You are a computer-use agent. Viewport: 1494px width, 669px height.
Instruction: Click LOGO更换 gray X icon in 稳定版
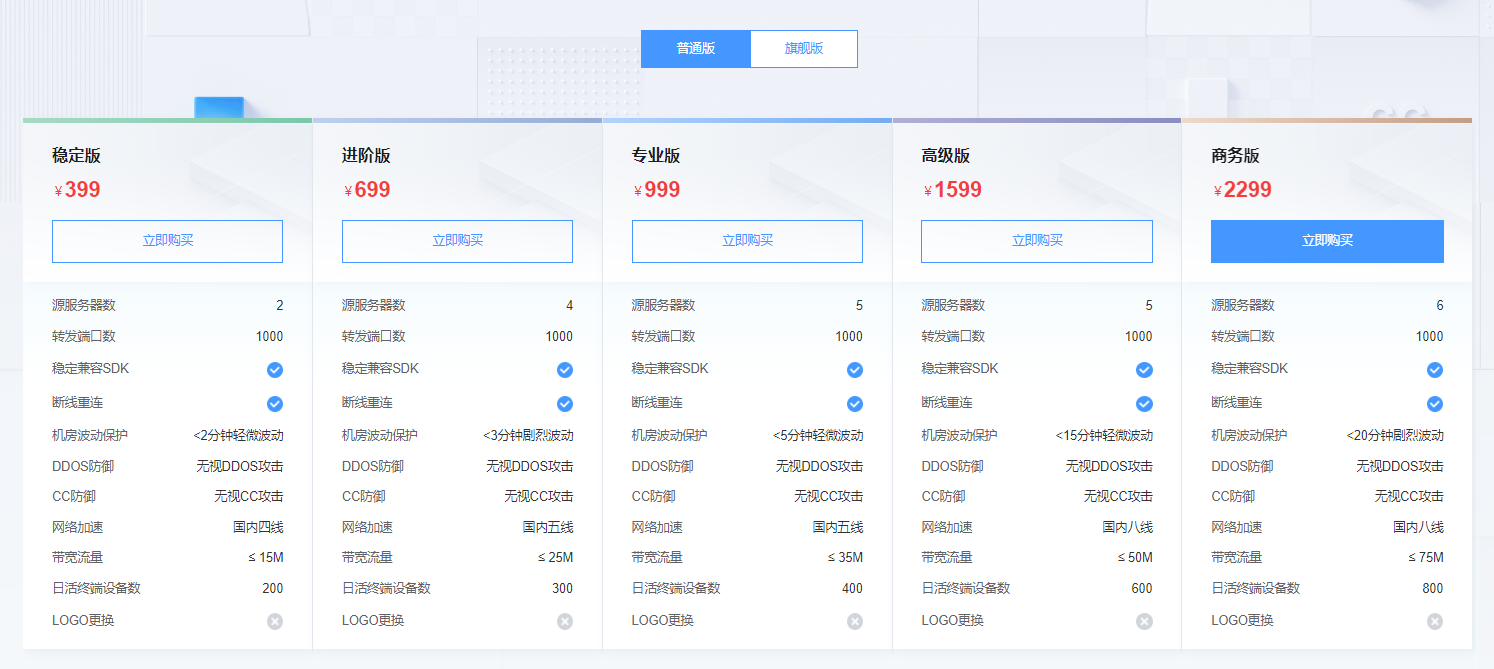point(275,621)
